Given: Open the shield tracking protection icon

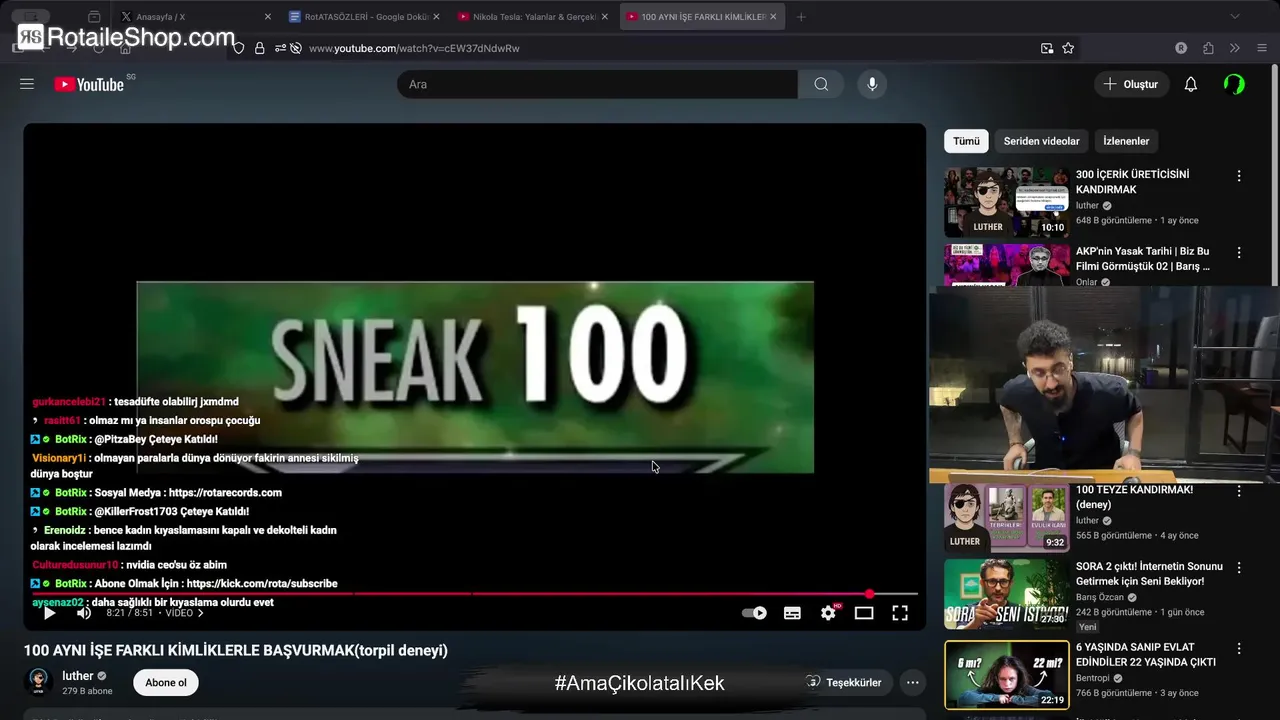Looking at the screenshot, I should 238,48.
